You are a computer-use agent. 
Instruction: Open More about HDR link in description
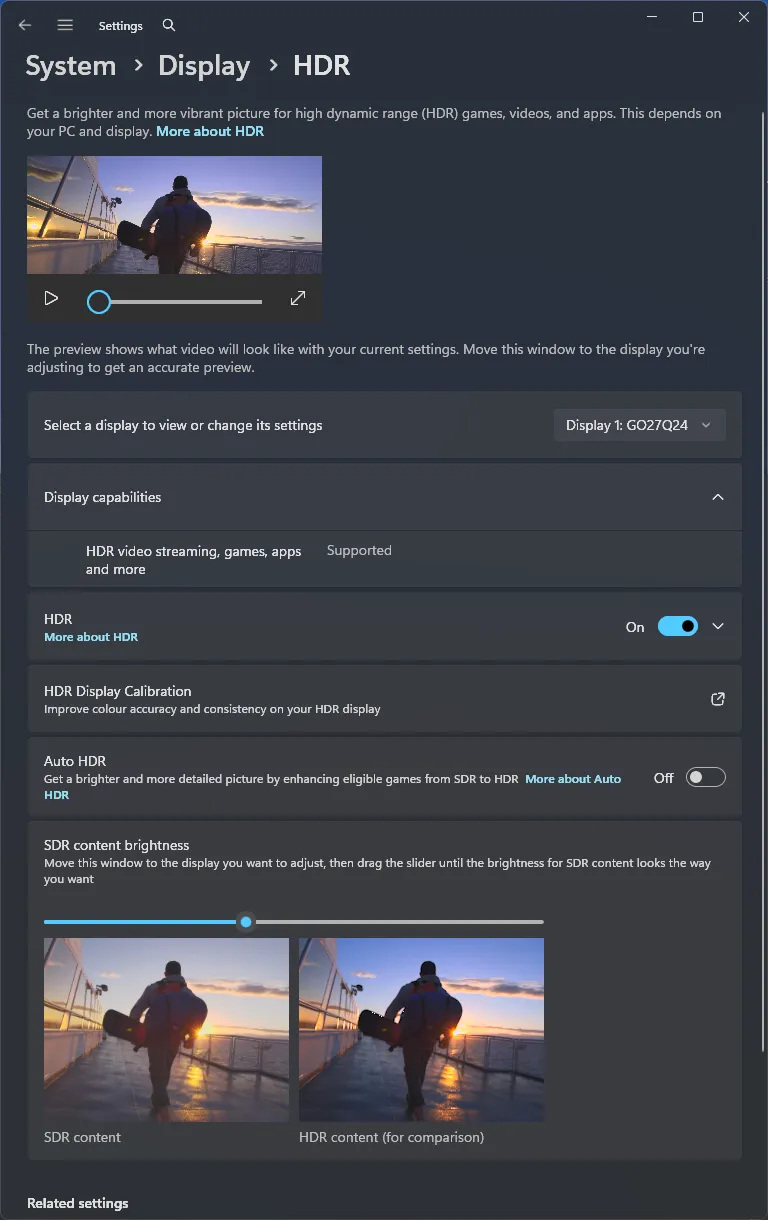(210, 131)
